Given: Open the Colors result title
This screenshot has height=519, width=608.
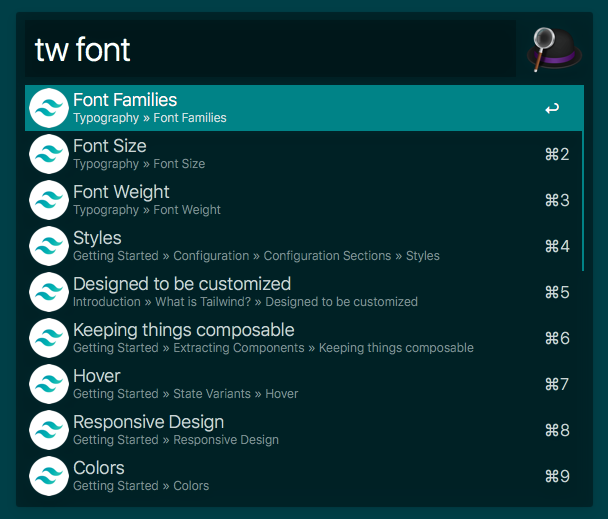Looking at the screenshot, I should [x=99, y=468].
